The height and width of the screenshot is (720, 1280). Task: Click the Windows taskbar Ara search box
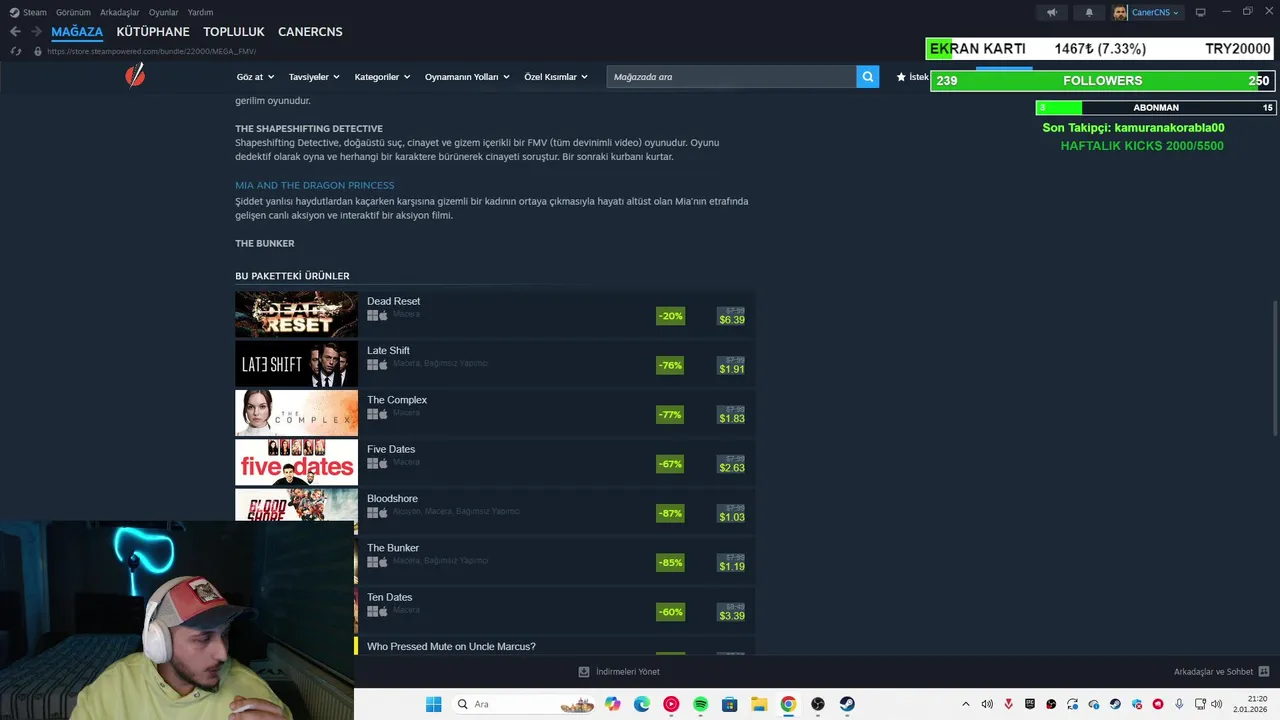tap(524, 704)
